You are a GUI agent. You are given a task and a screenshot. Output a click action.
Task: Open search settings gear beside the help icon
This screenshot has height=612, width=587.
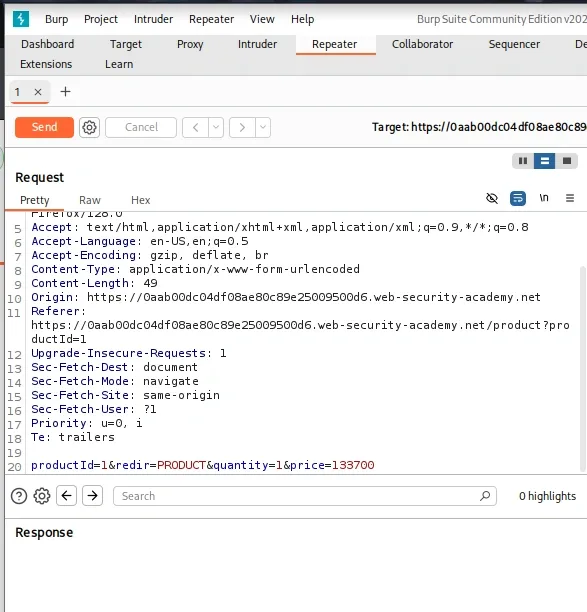(x=42, y=496)
